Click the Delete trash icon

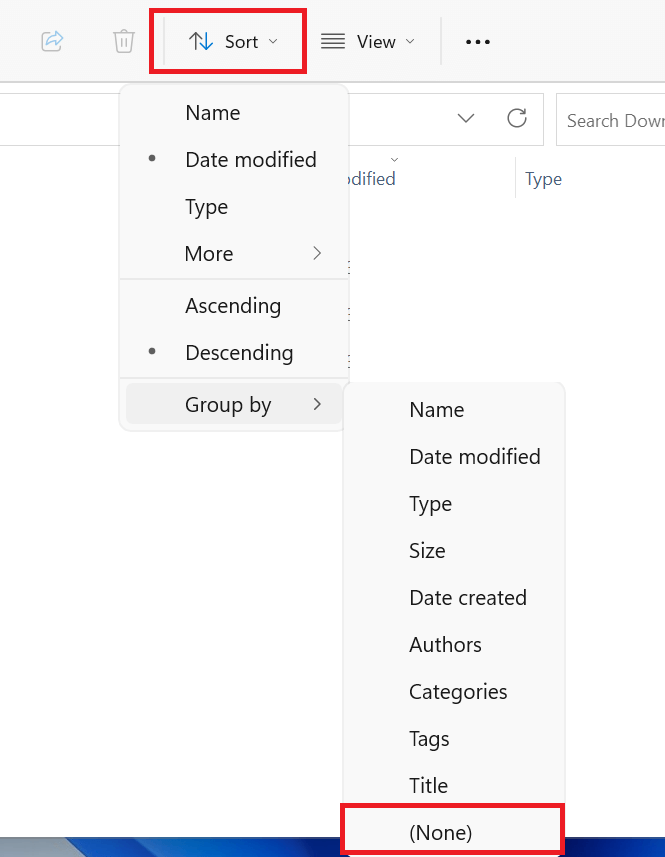123,41
